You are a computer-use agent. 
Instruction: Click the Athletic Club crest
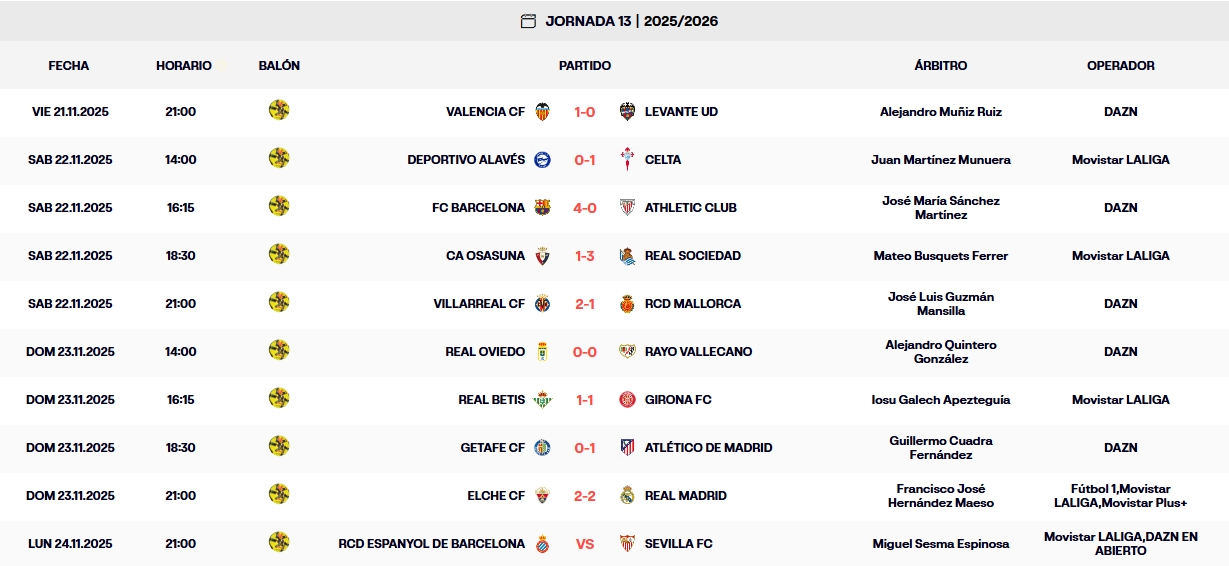click(x=627, y=208)
